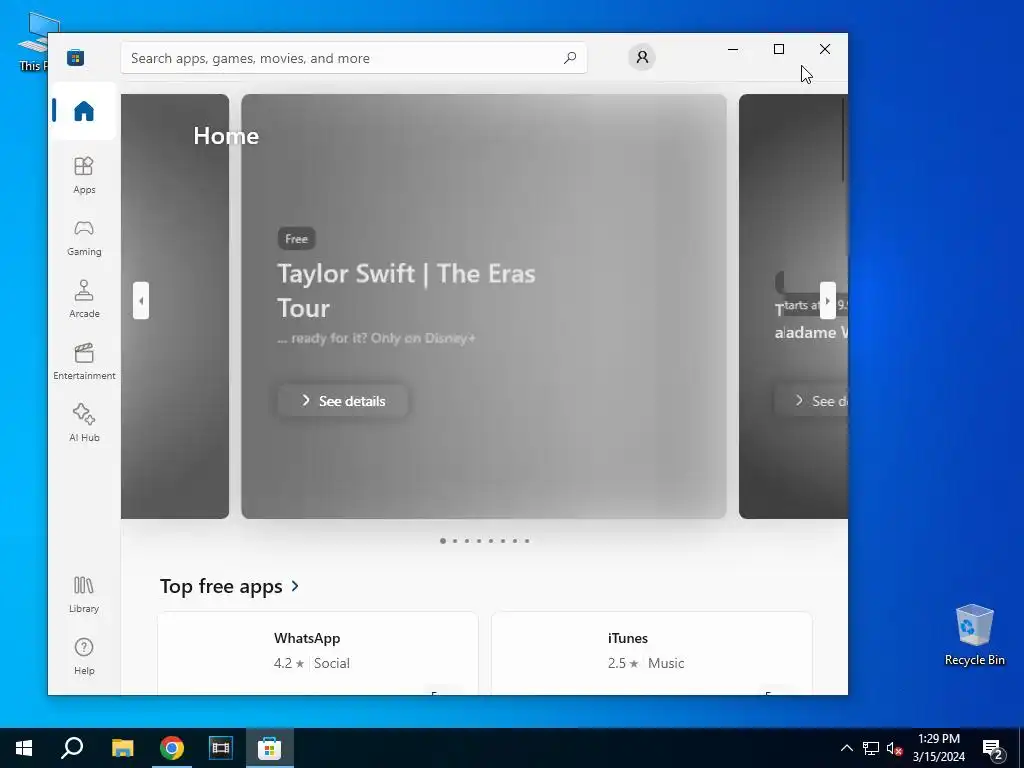Click See details for Taylor Swift Eras Tour
Viewport: 1024px width, 768px height.
pos(343,401)
